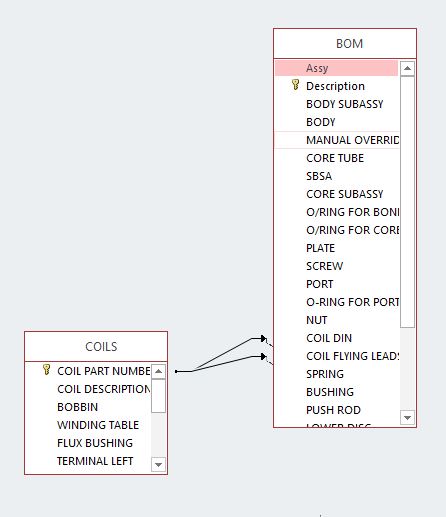Viewport: 446px width, 517px height.
Task: Click the COILS table title bar
Action: [96, 347]
